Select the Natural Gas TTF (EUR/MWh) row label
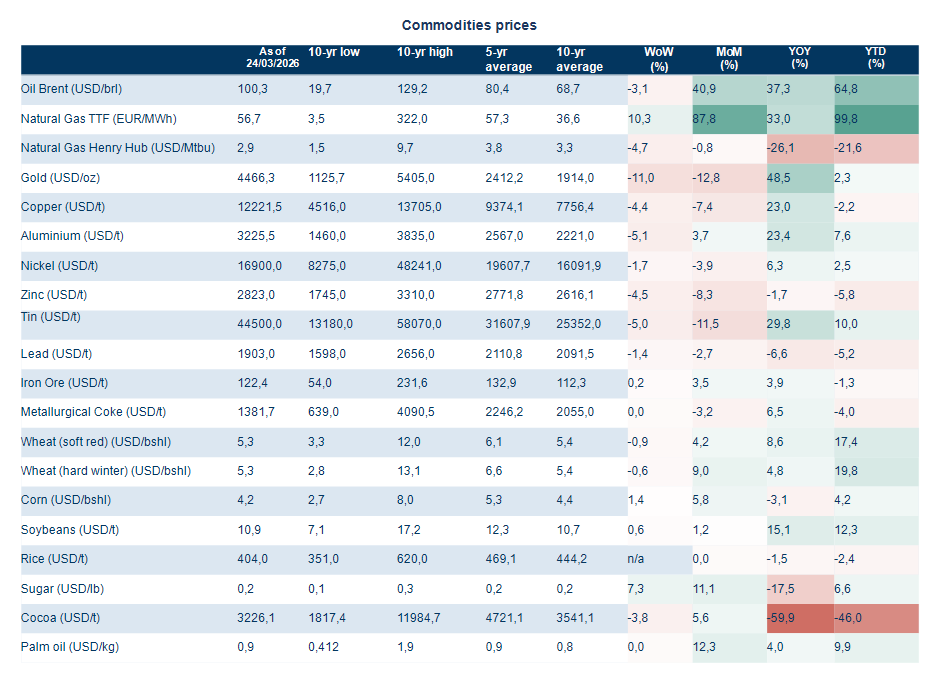 pos(99,119)
